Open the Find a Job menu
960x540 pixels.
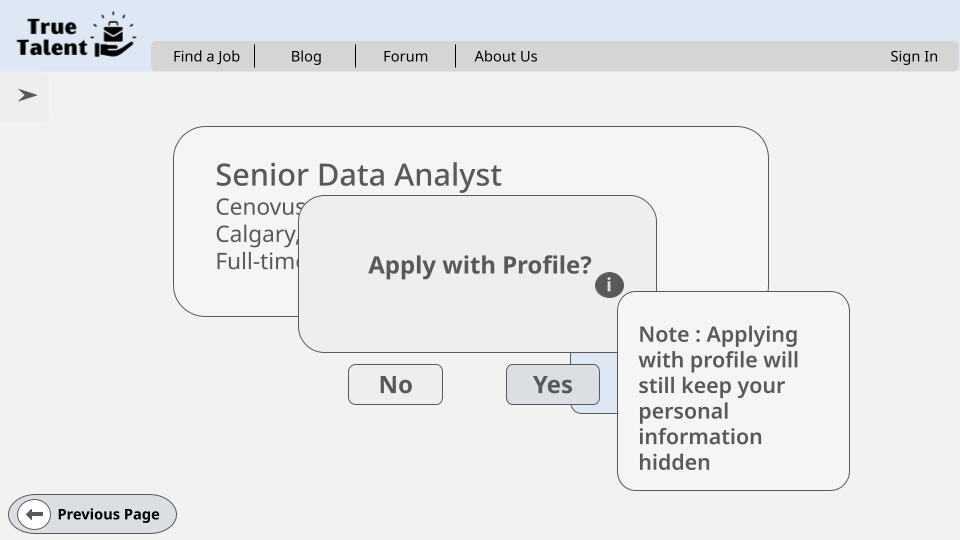click(206, 56)
